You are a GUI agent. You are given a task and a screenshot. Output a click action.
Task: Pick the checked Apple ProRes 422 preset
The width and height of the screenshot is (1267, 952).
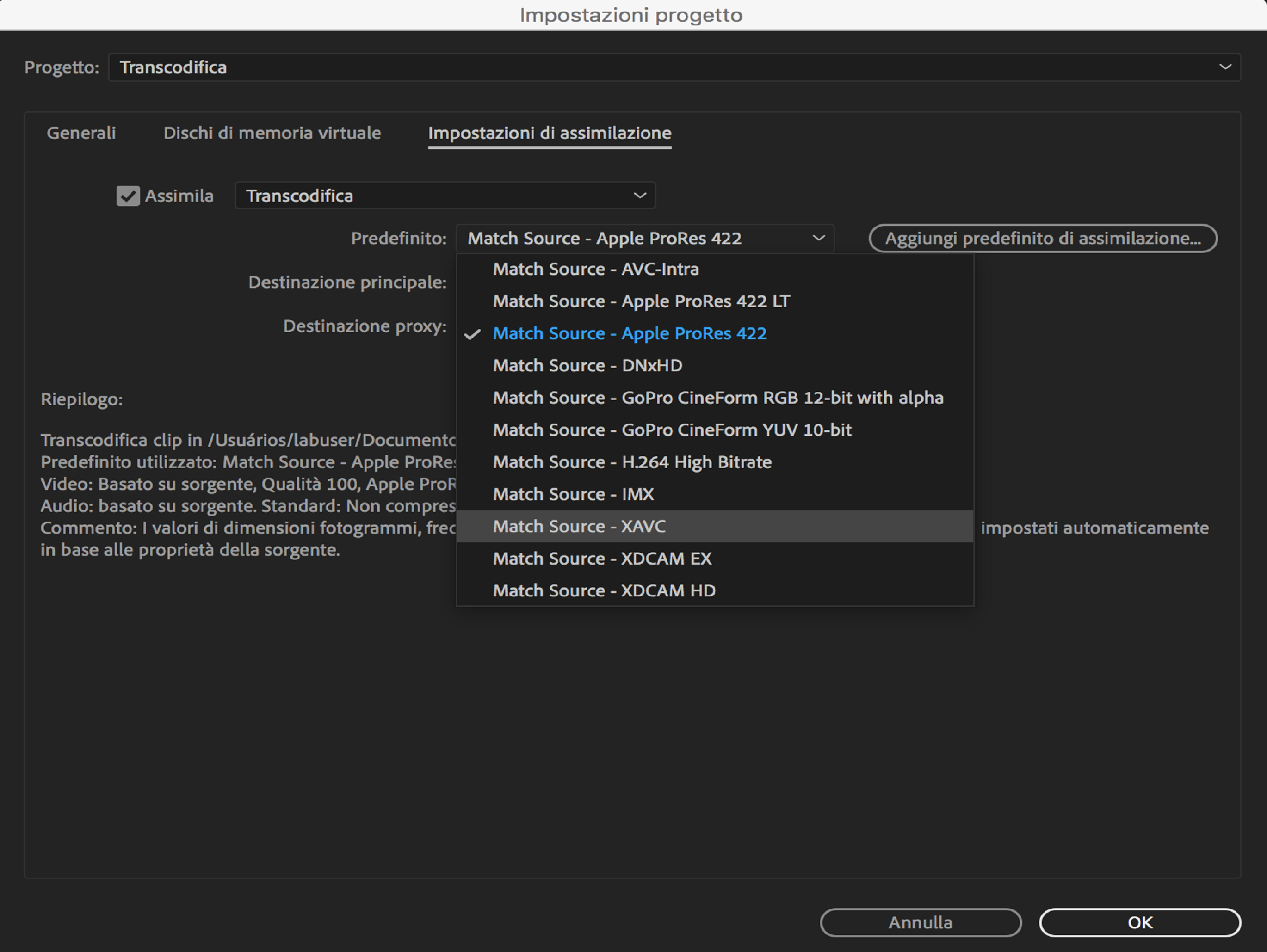630,333
